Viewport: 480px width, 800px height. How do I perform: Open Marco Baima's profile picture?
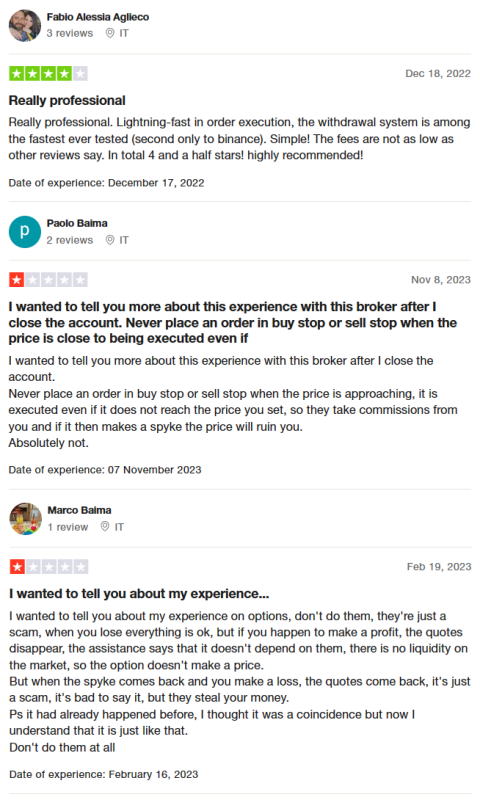coord(26,518)
